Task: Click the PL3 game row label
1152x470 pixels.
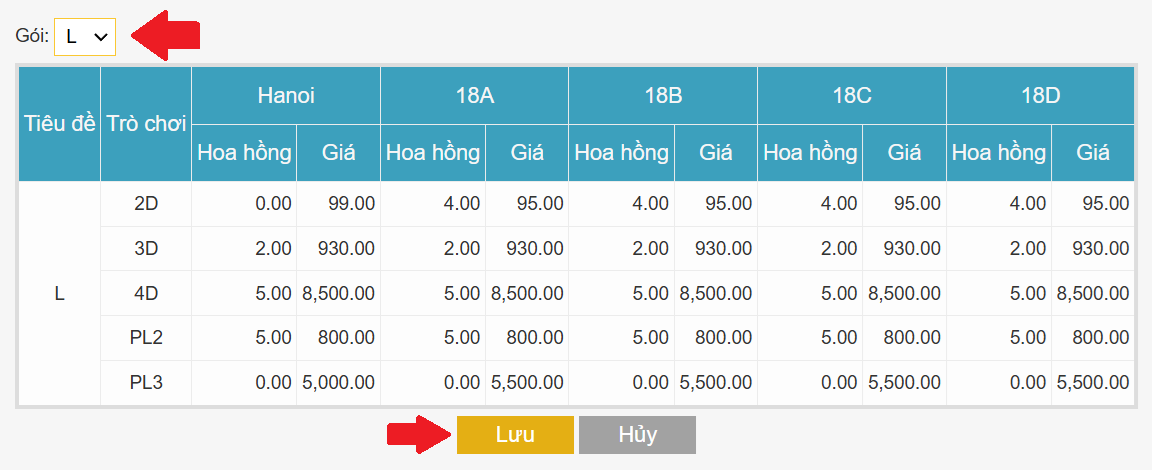Action: 146,383
